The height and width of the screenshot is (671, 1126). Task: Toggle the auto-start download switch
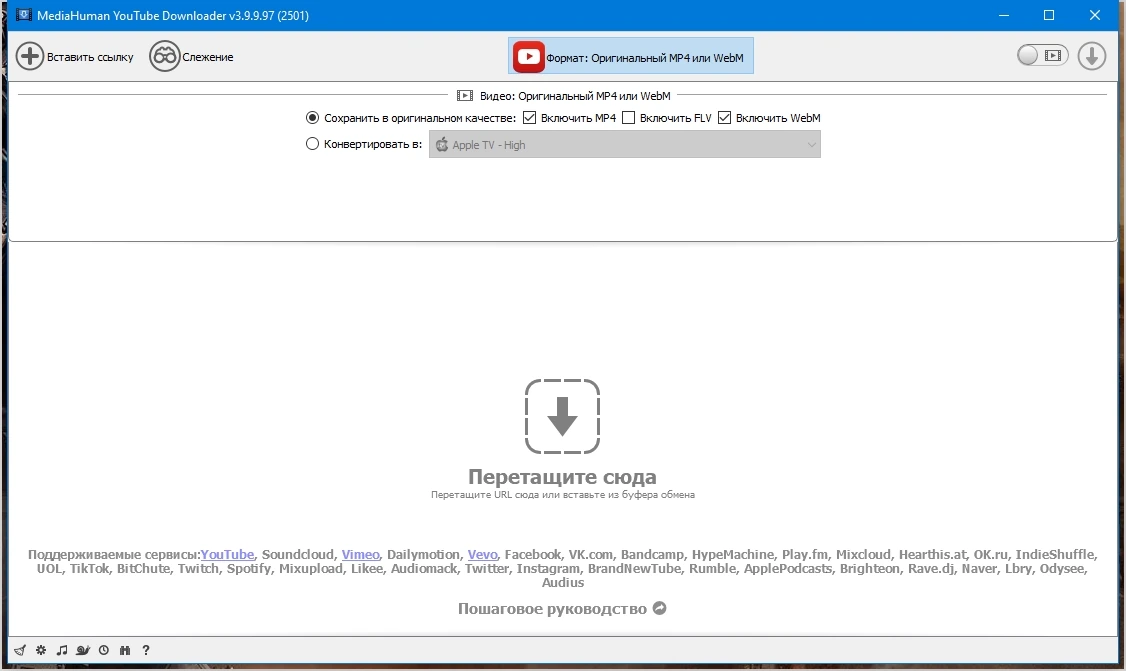pos(1043,55)
